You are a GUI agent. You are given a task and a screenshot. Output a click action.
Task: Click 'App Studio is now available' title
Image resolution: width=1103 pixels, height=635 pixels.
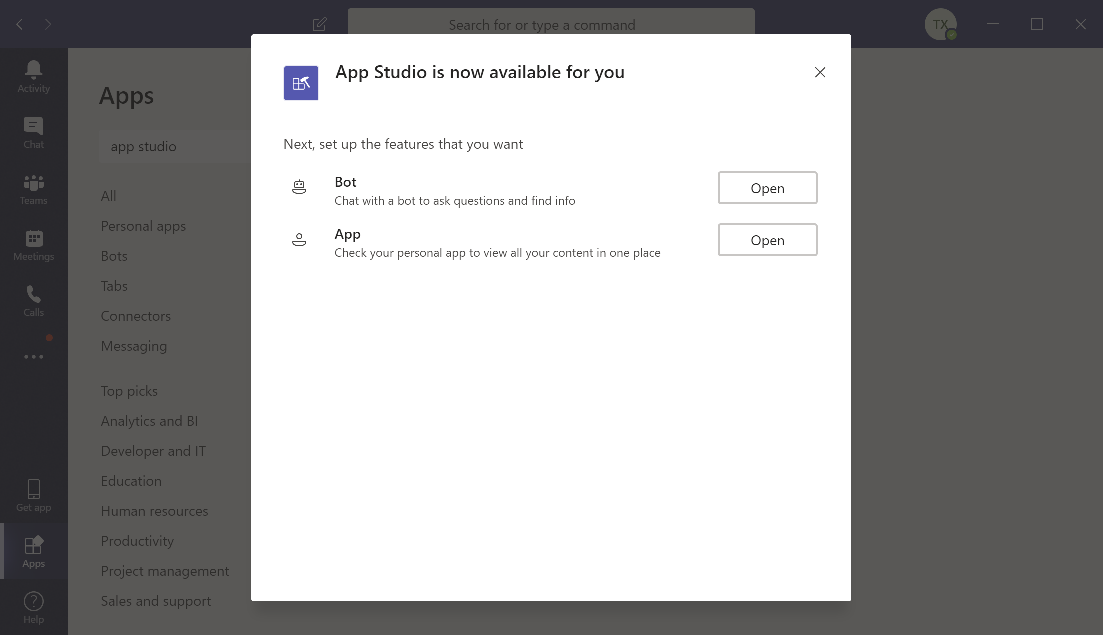[480, 72]
